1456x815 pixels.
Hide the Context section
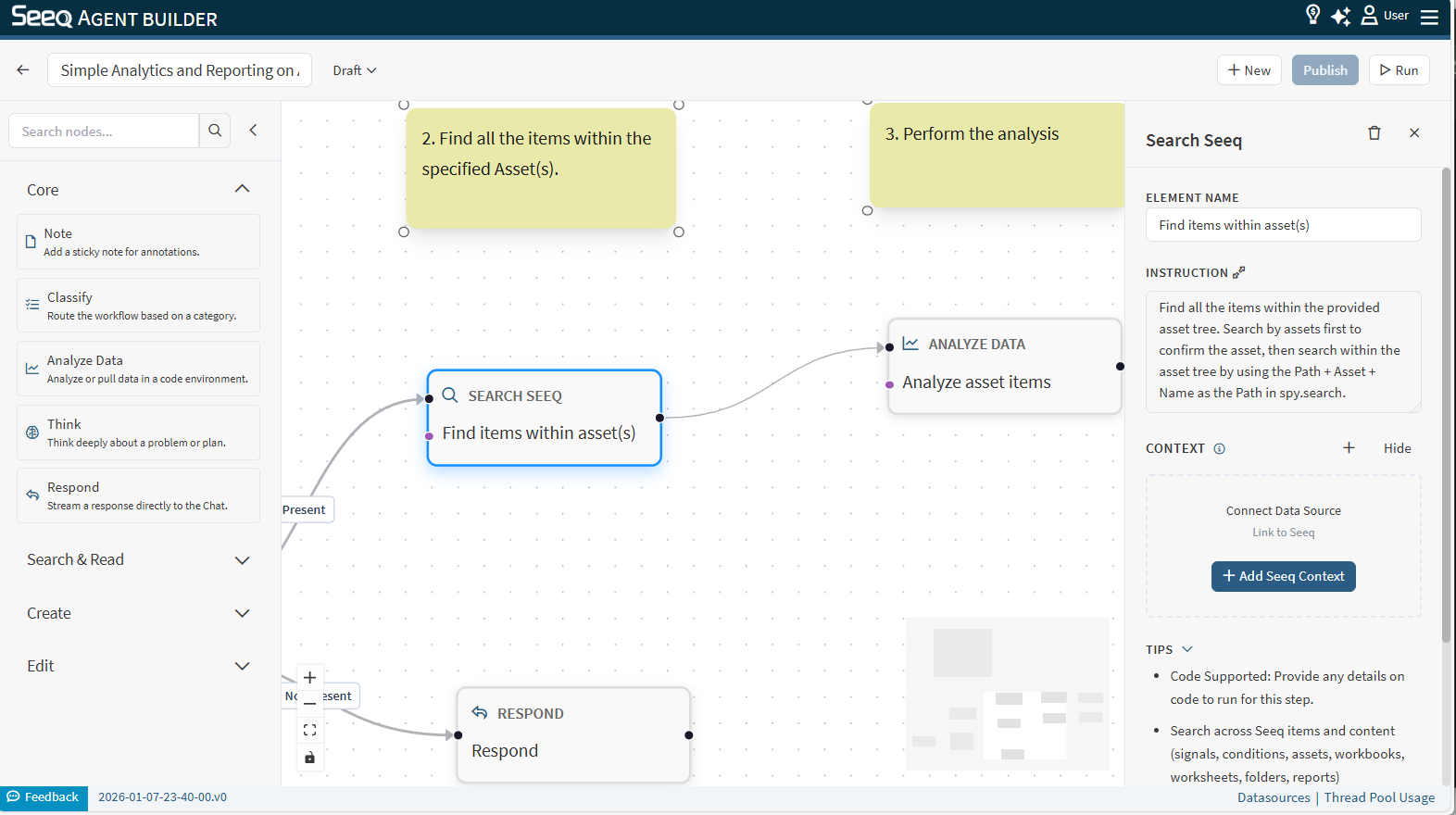[x=1398, y=448]
